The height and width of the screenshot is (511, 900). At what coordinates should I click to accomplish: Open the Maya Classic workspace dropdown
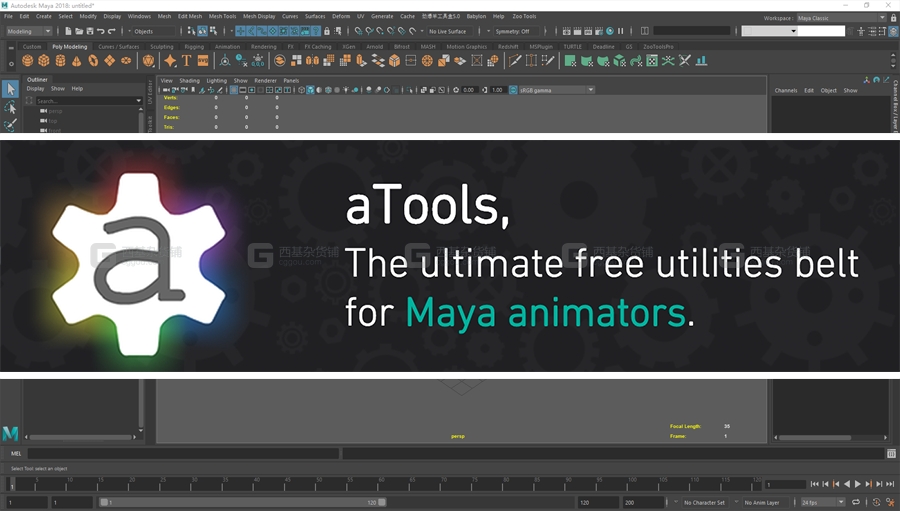tap(841, 18)
